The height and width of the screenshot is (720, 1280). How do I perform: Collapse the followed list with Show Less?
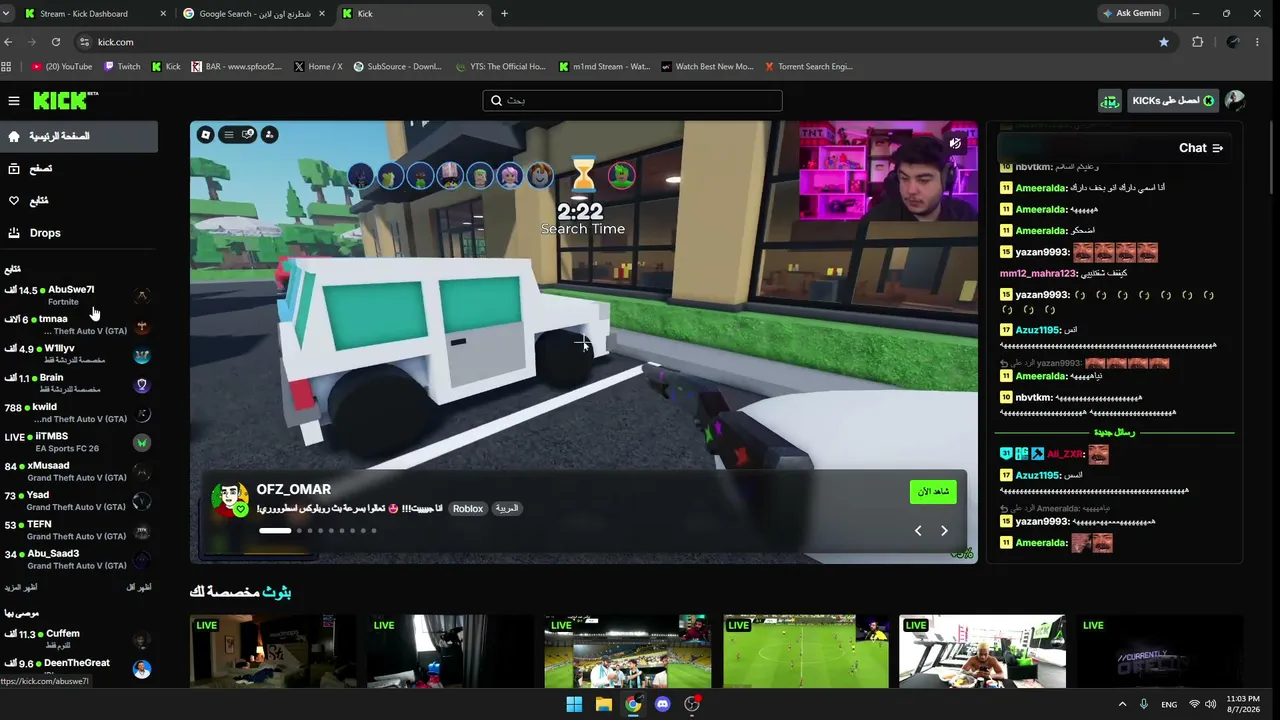(139, 588)
